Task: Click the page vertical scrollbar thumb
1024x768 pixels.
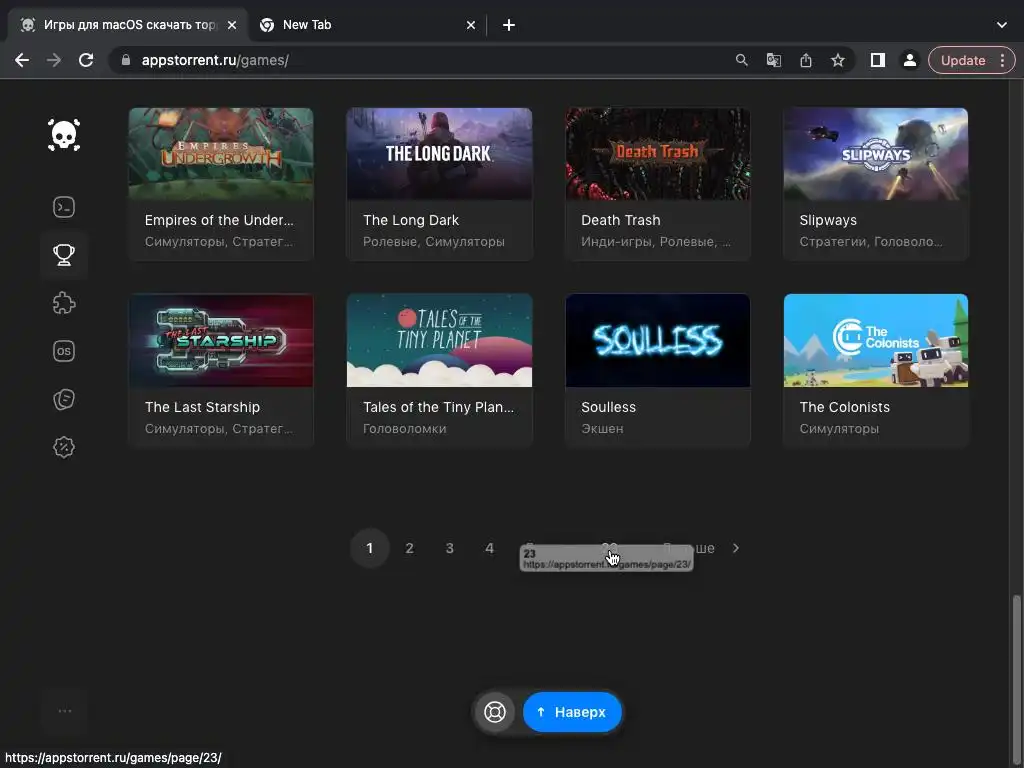Action: [1016, 679]
